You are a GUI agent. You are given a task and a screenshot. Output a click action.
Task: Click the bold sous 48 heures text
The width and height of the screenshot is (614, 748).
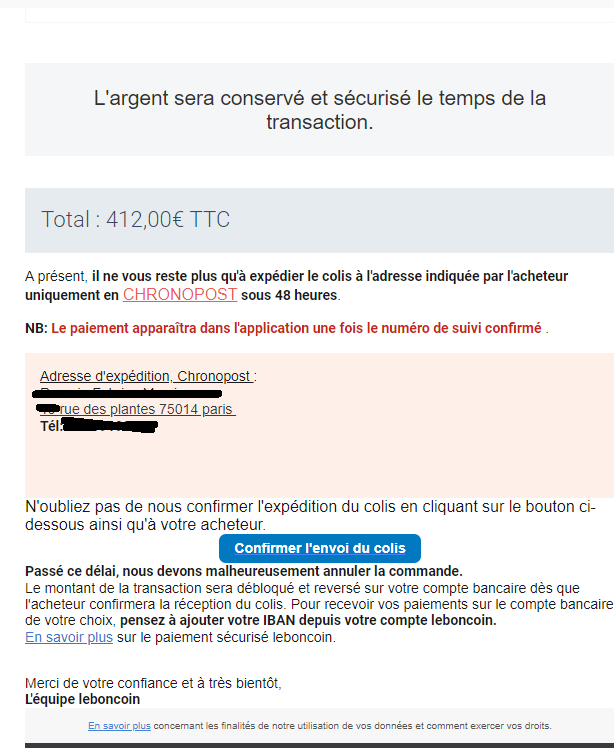(289, 295)
